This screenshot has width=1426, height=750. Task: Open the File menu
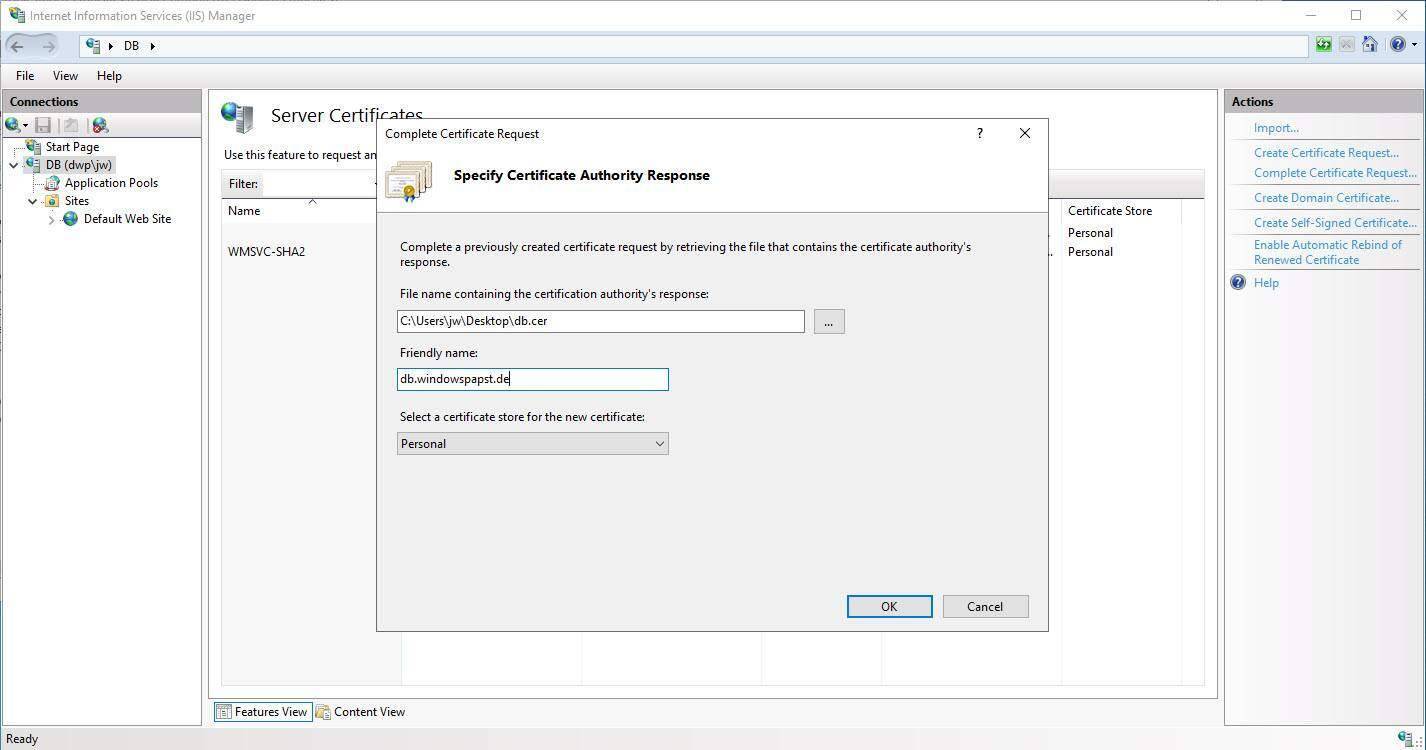(x=25, y=76)
